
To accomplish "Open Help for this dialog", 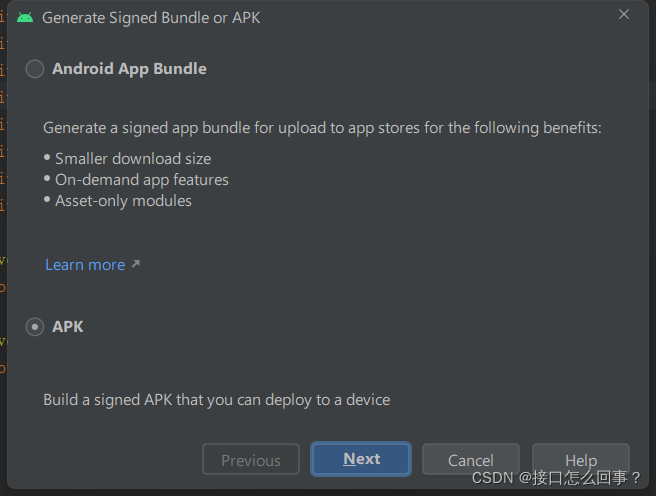I will click(x=581, y=459).
